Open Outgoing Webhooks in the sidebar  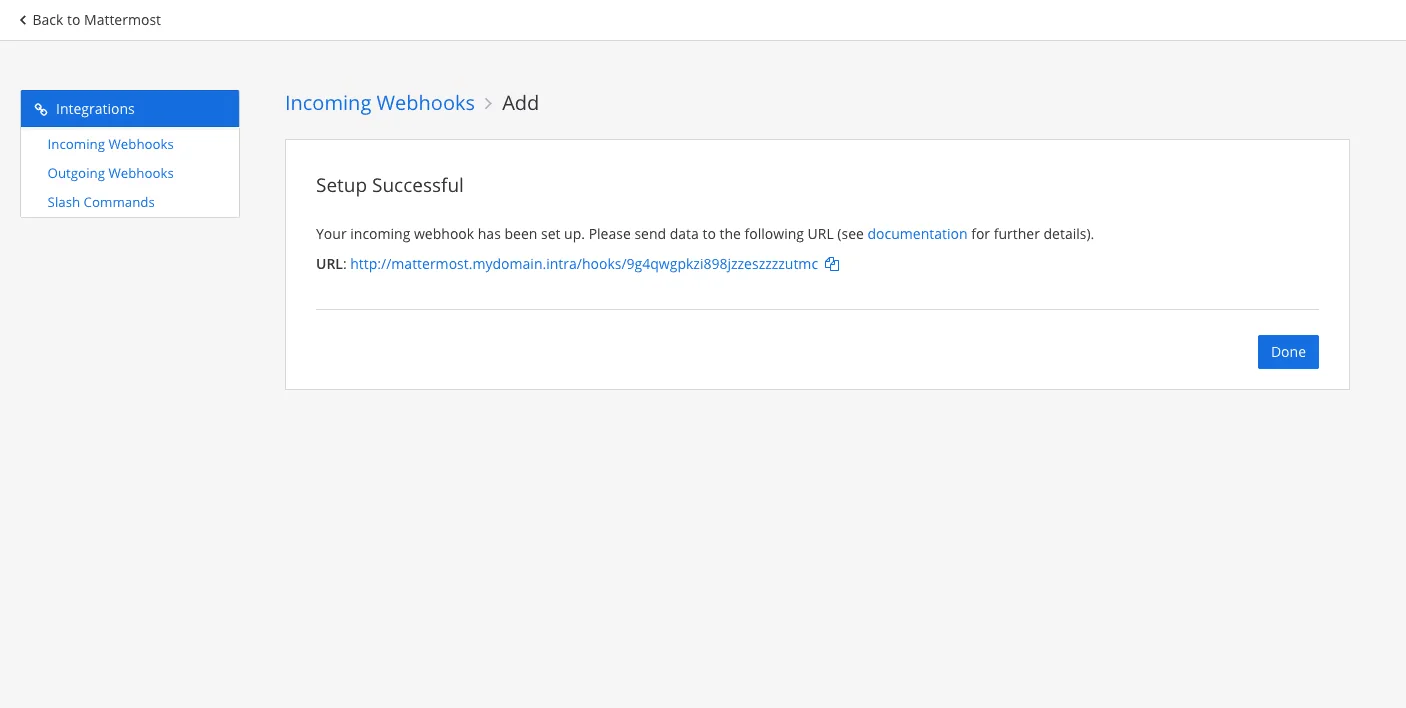(110, 174)
